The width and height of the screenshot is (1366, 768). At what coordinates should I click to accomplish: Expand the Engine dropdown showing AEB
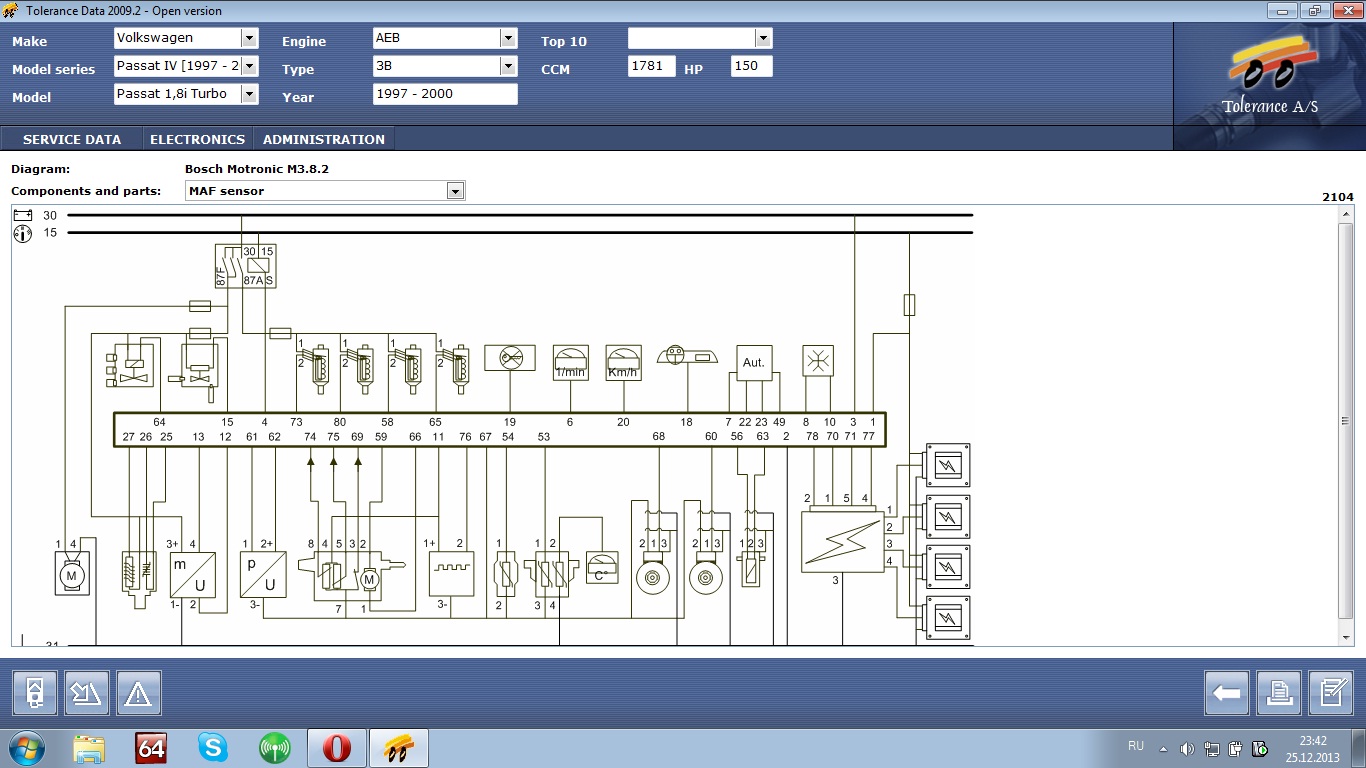508,38
